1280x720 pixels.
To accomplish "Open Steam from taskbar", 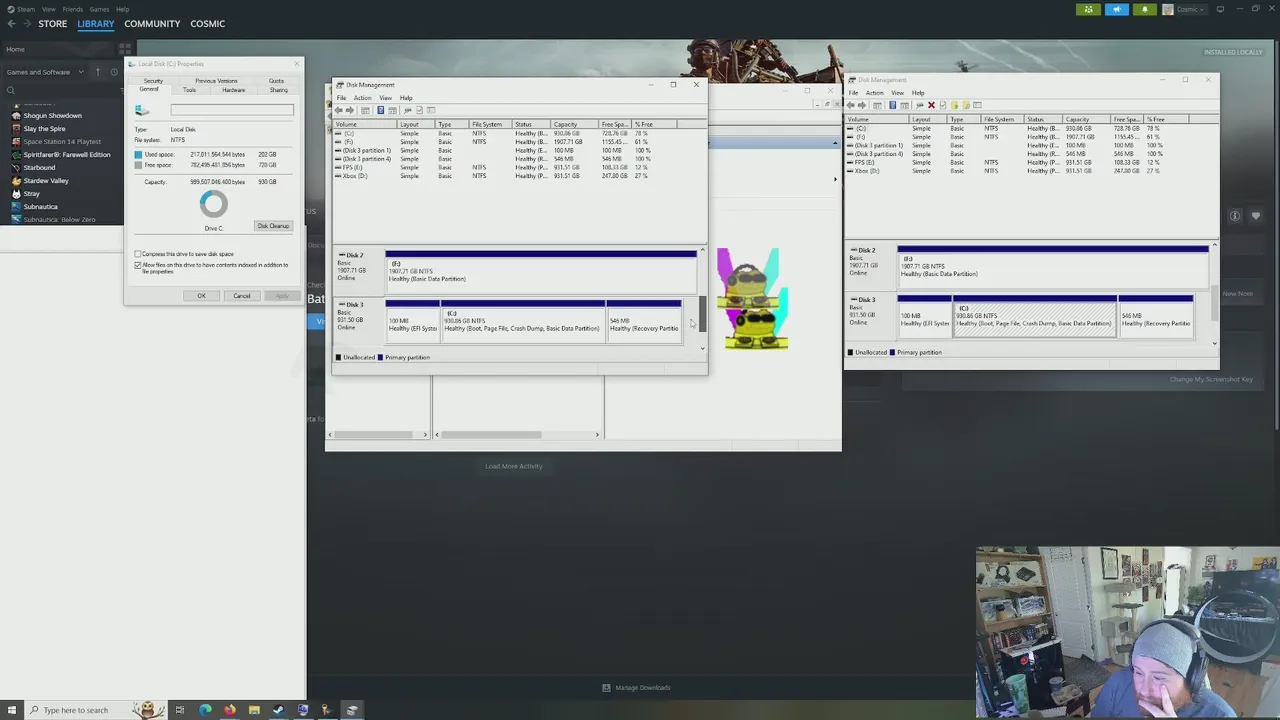I will (278, 710).
